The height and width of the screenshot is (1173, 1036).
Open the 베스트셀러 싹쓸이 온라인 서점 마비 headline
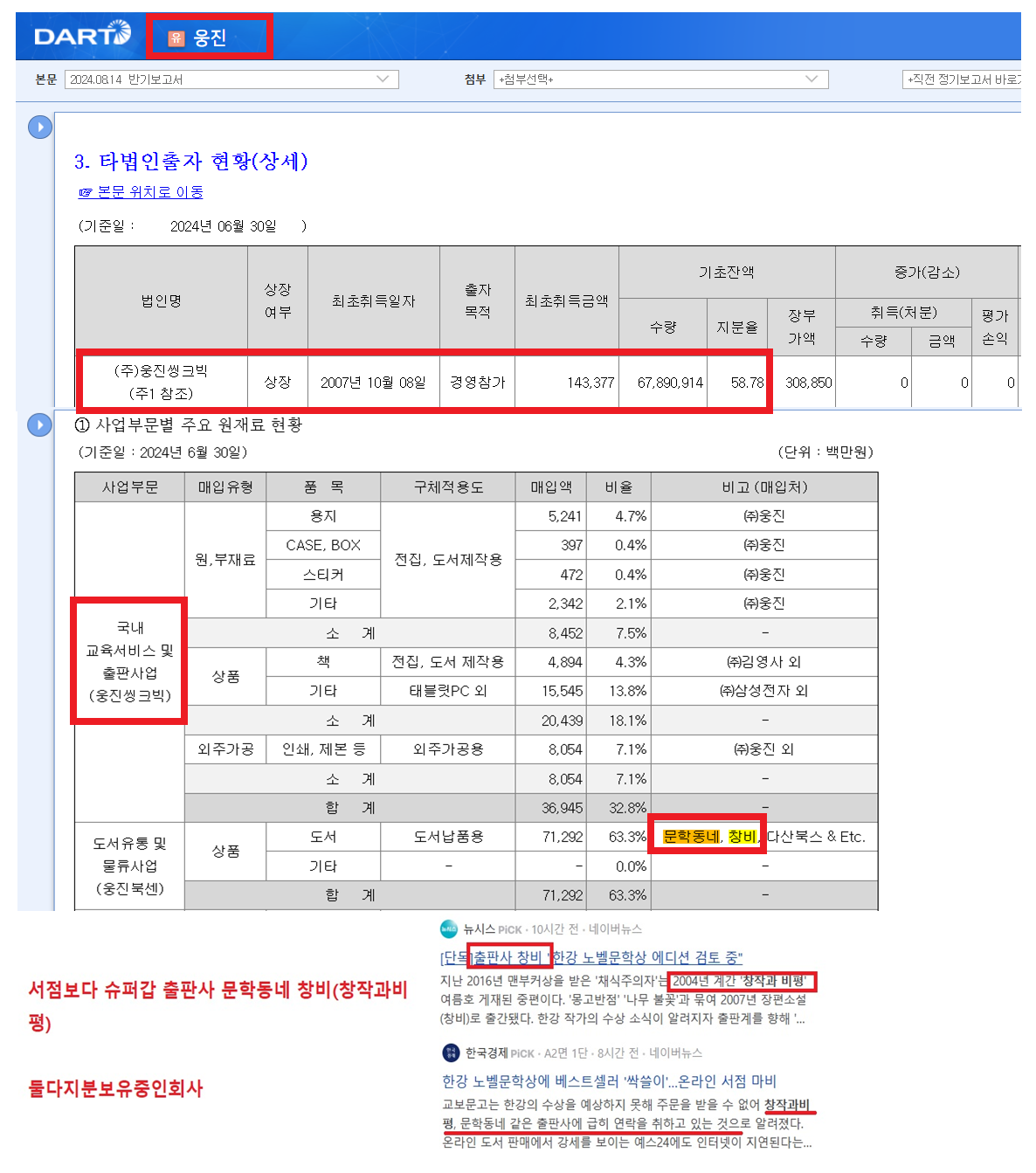609,1081
